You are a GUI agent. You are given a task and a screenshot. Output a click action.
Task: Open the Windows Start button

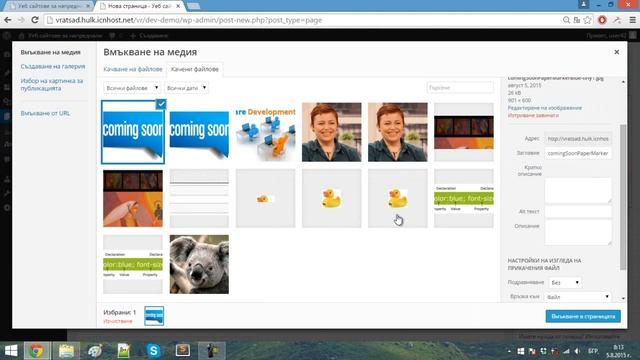click(x=11, y=351)
